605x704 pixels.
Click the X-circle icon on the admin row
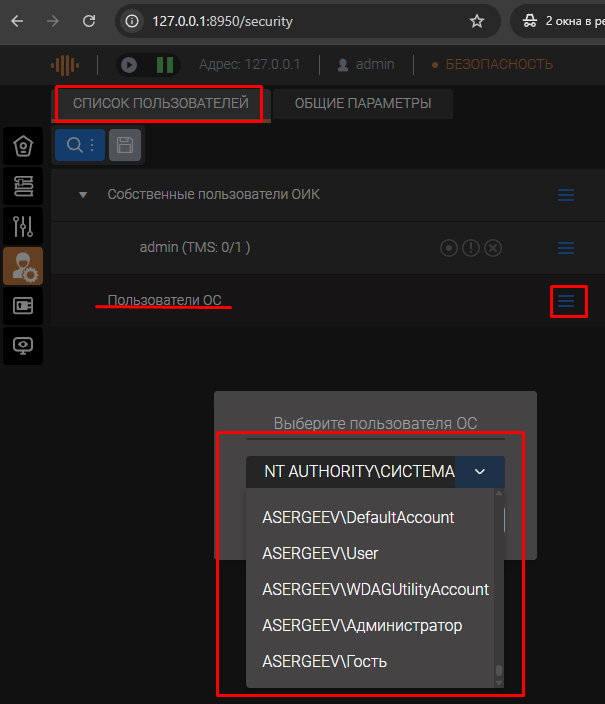pos(493,248)
